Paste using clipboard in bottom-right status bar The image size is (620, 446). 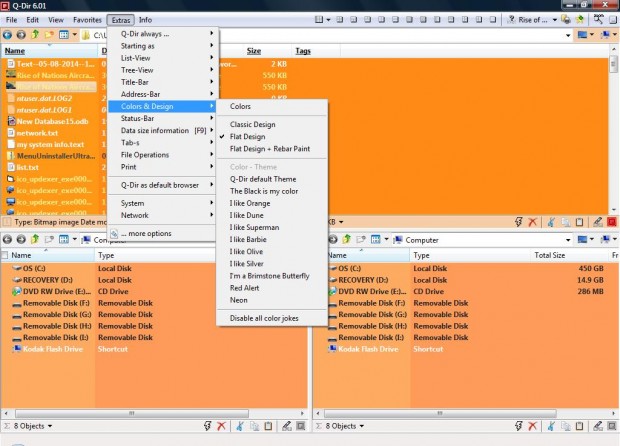pos(579,426)
